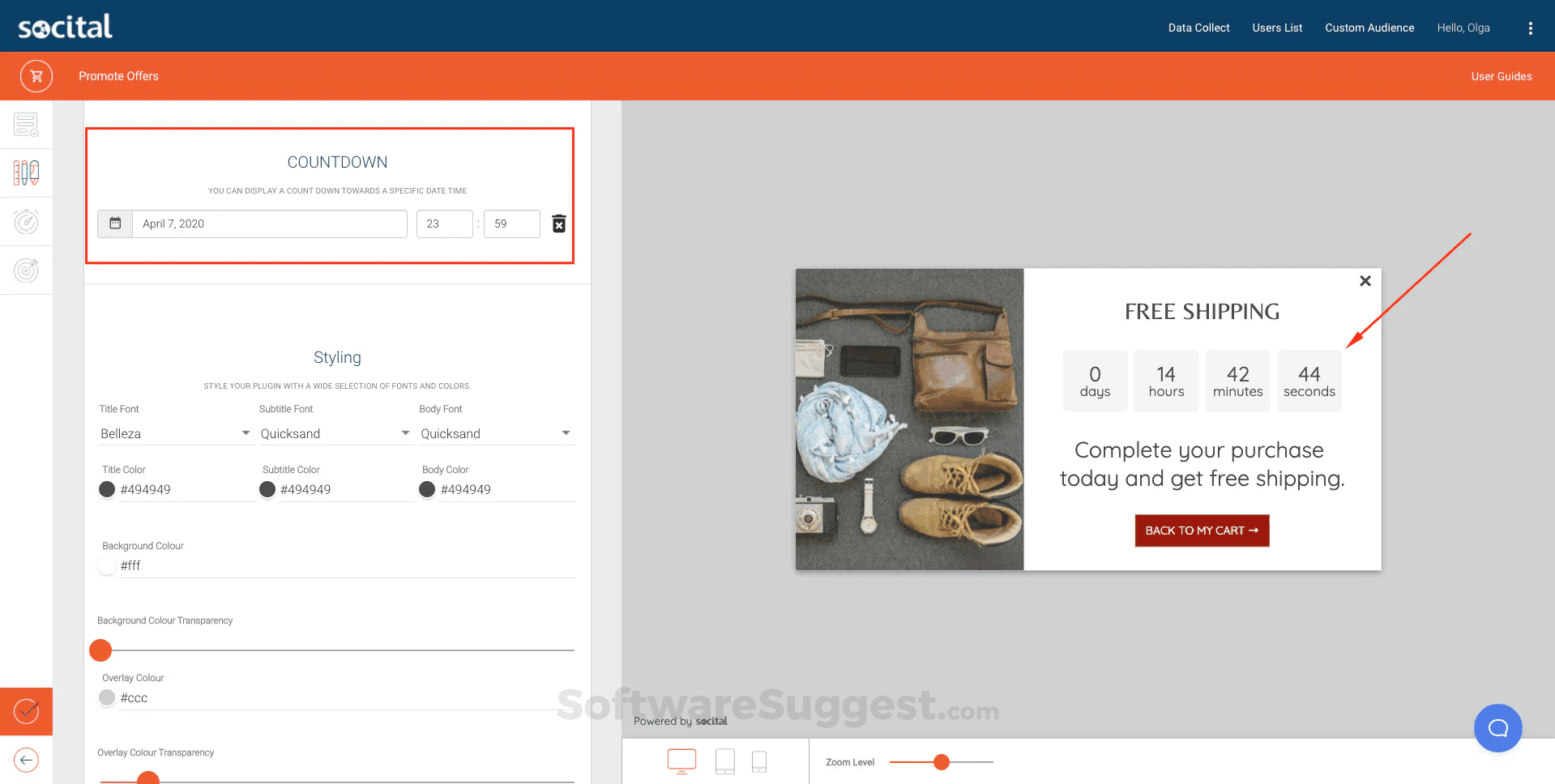Screen dimensions: 1555x784
Task: Delete the countdown timer using the trash icon
Action: (558, 224)
